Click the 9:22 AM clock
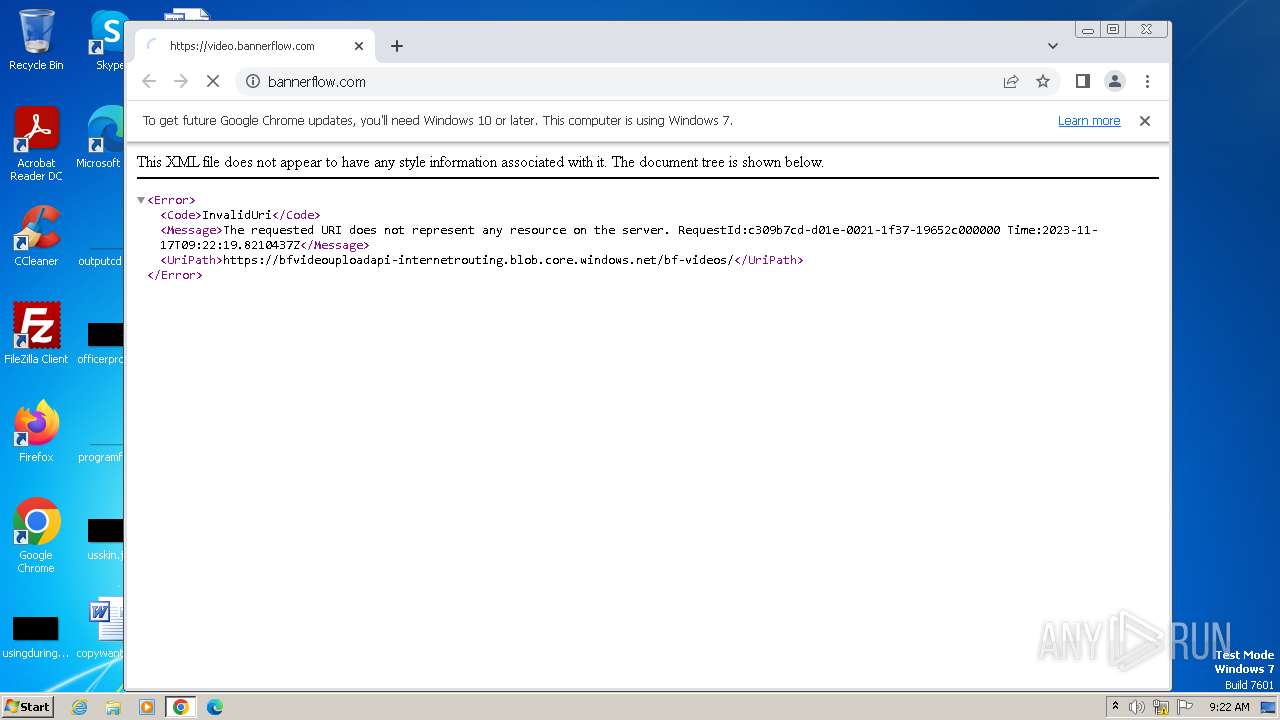The width and height of the screenshot is (1280, 720). click(1229, 707)
